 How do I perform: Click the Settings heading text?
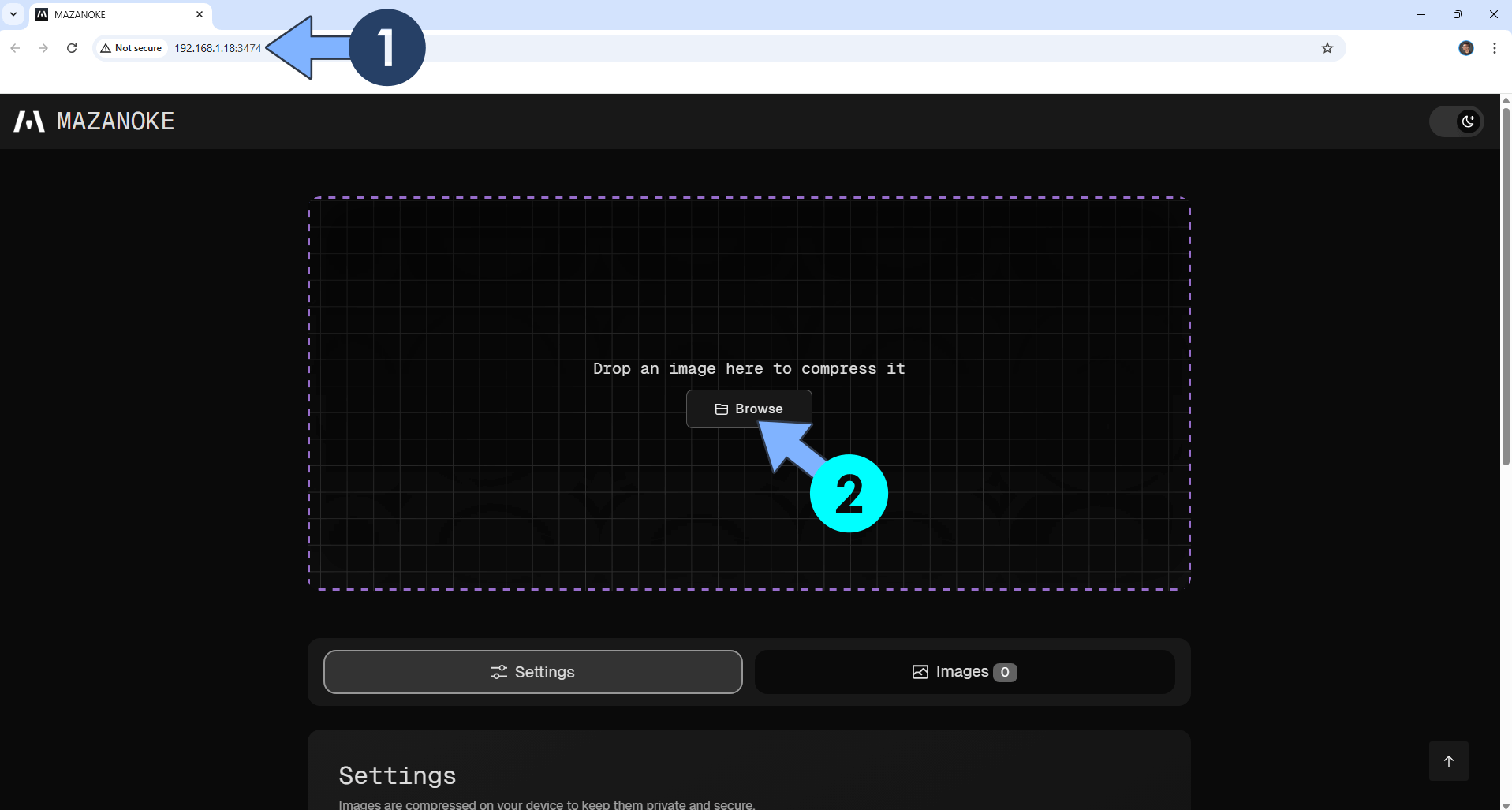398,775
